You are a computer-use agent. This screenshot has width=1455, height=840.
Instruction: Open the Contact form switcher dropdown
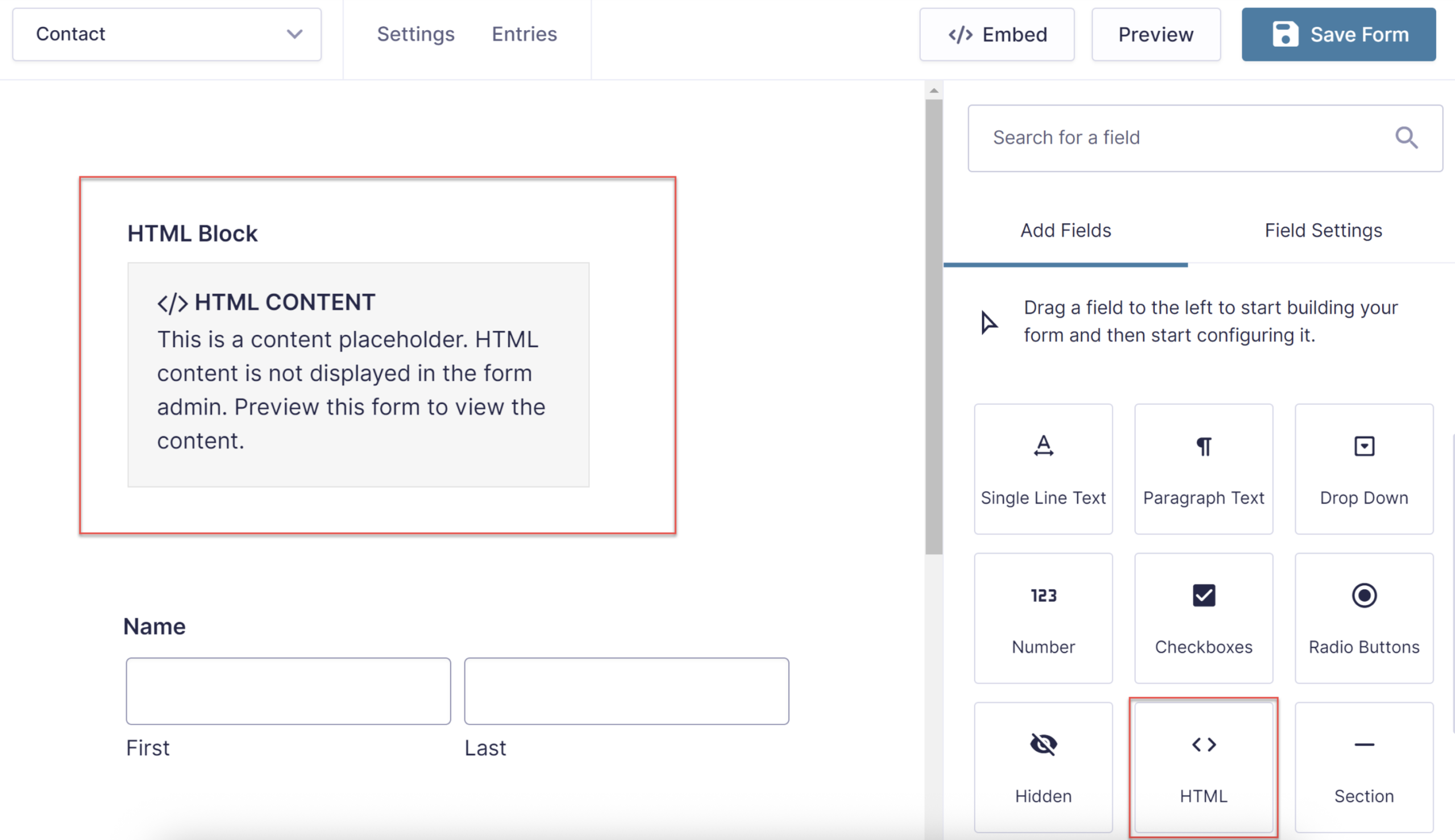pos(167,34)
